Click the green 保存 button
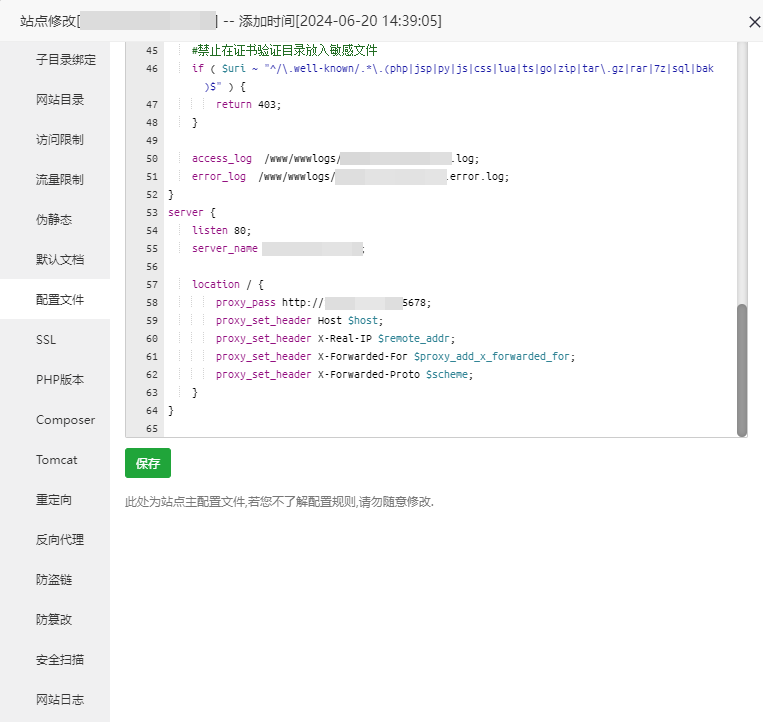The width and height of the screenshot is (763, 722). pos(148,463)
